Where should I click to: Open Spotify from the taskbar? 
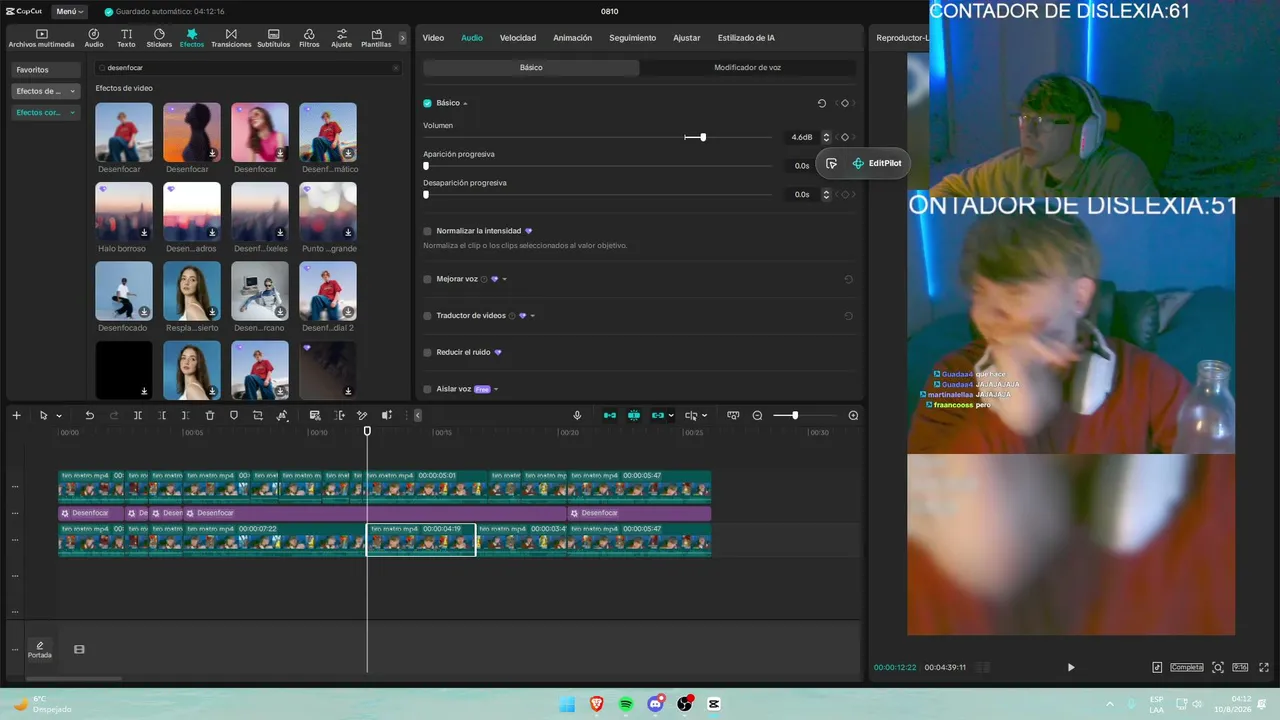tap(626, 704)
